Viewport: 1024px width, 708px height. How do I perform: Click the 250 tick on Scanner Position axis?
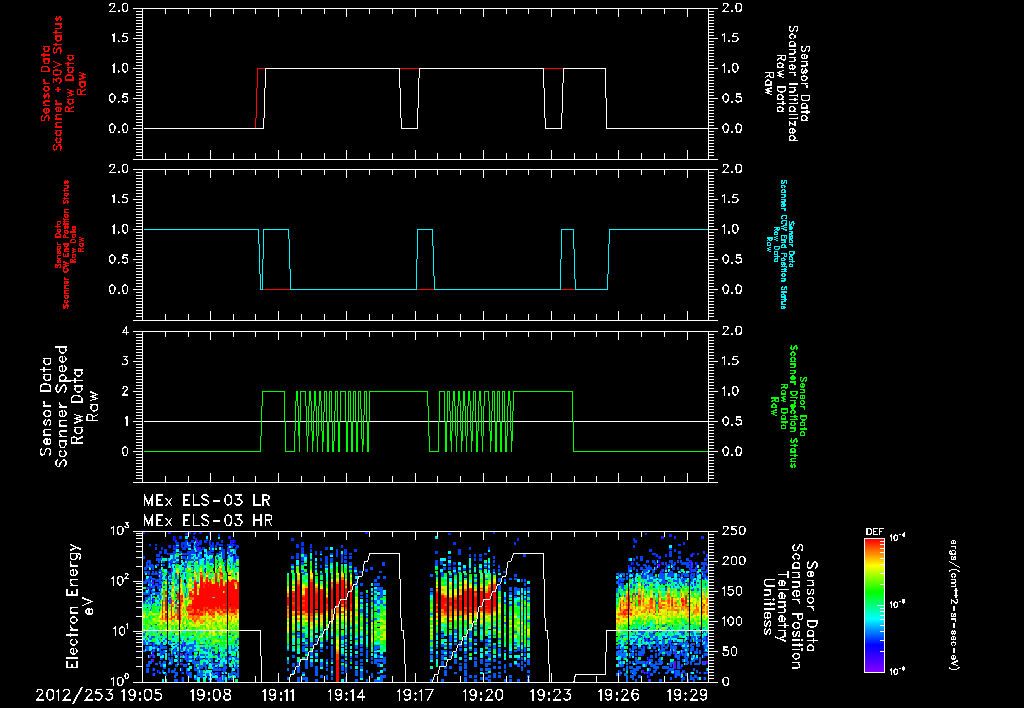734,531
